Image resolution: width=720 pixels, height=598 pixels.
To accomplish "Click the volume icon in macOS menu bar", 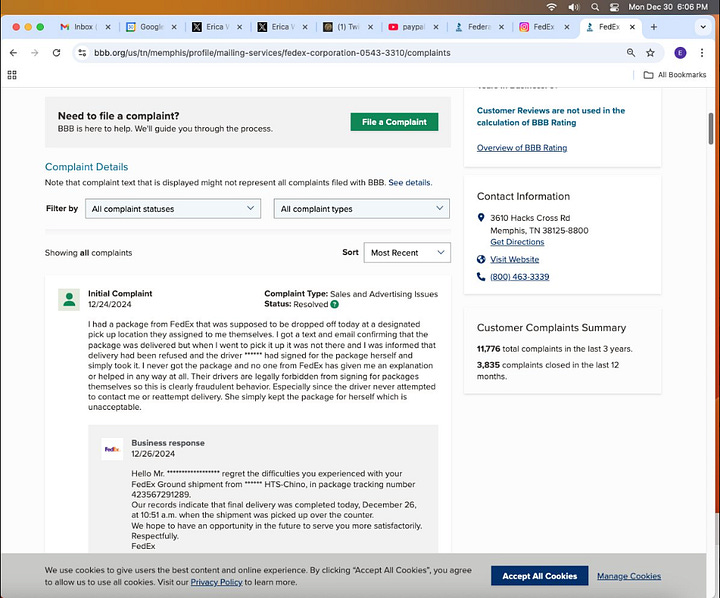I will pyautogui.click(x=574, y=7).
